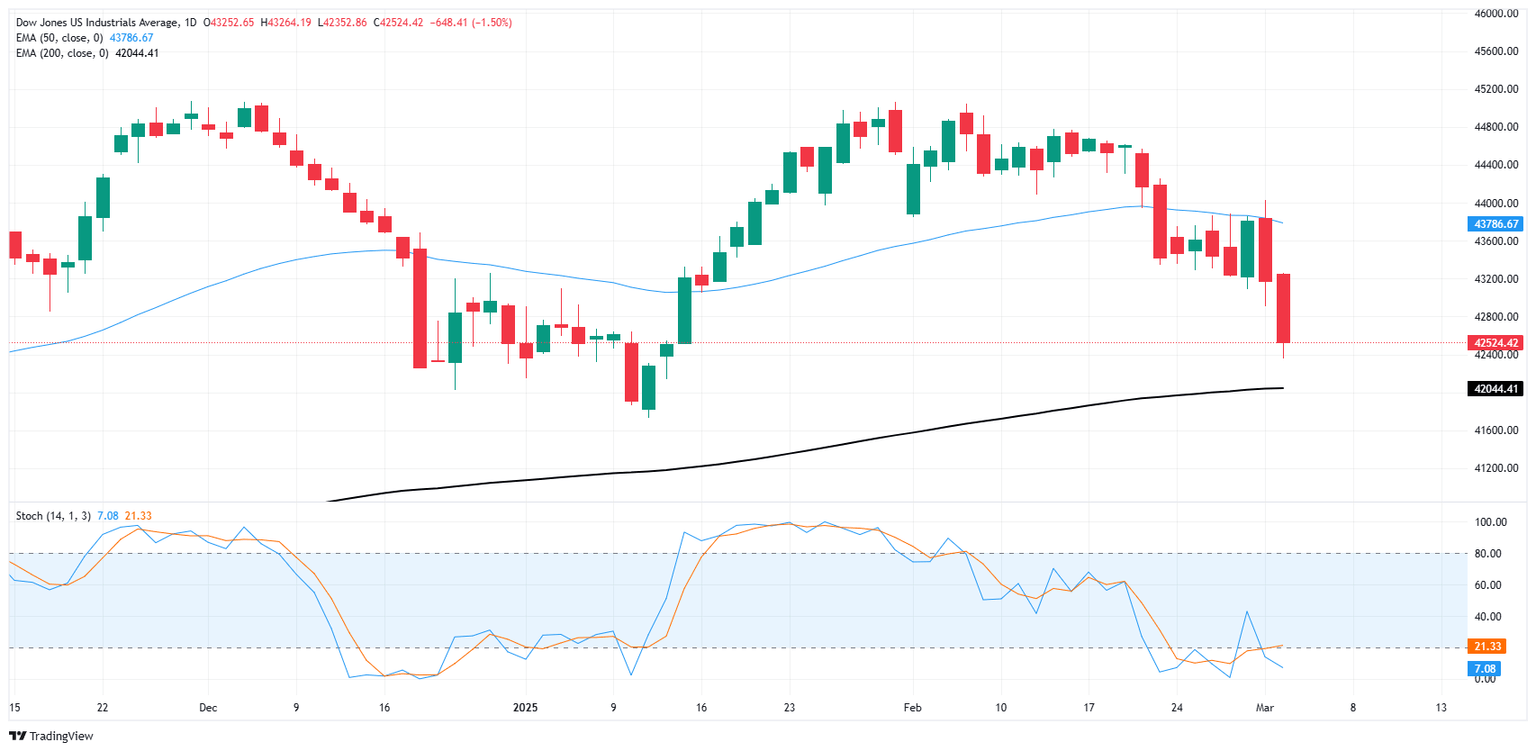
Task: Click the orange 21.33 stochastic value tag
Action: pos(1488,646)
